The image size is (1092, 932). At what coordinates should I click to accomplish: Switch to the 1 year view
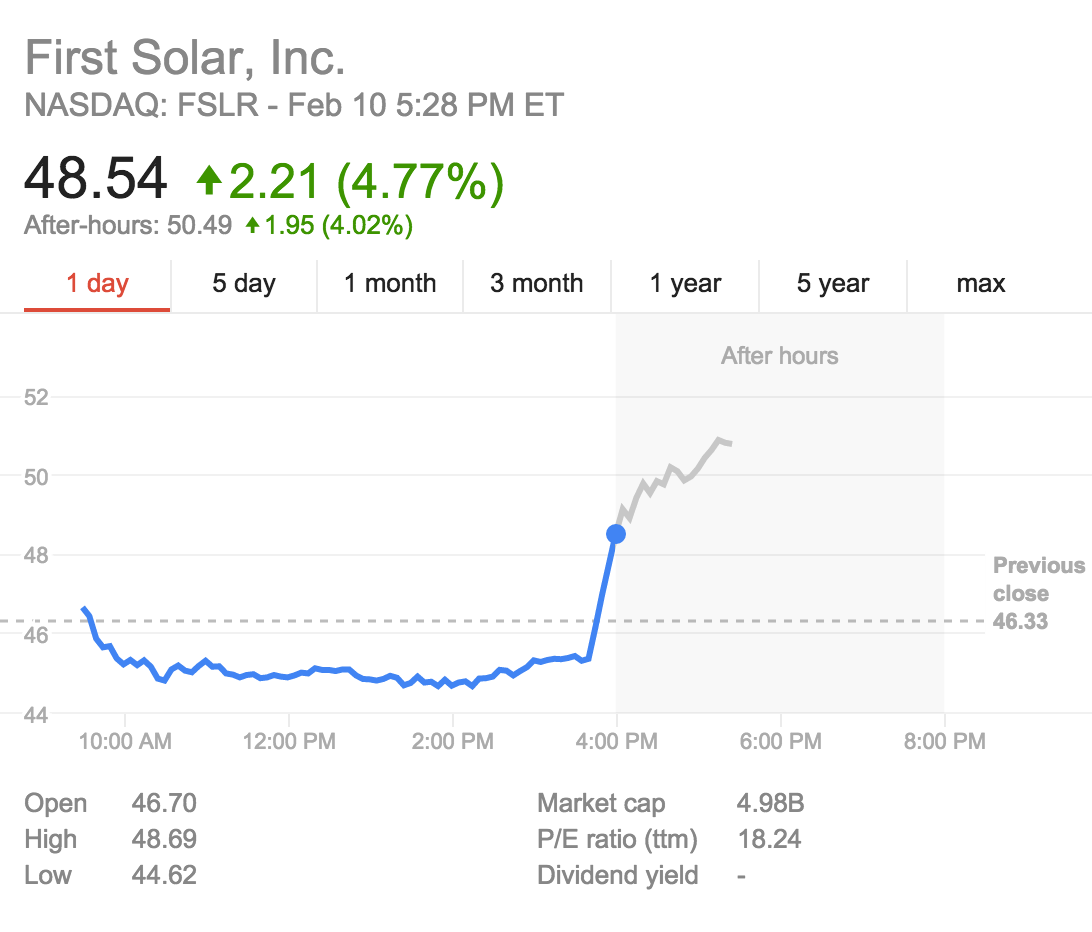pos(684,284)
